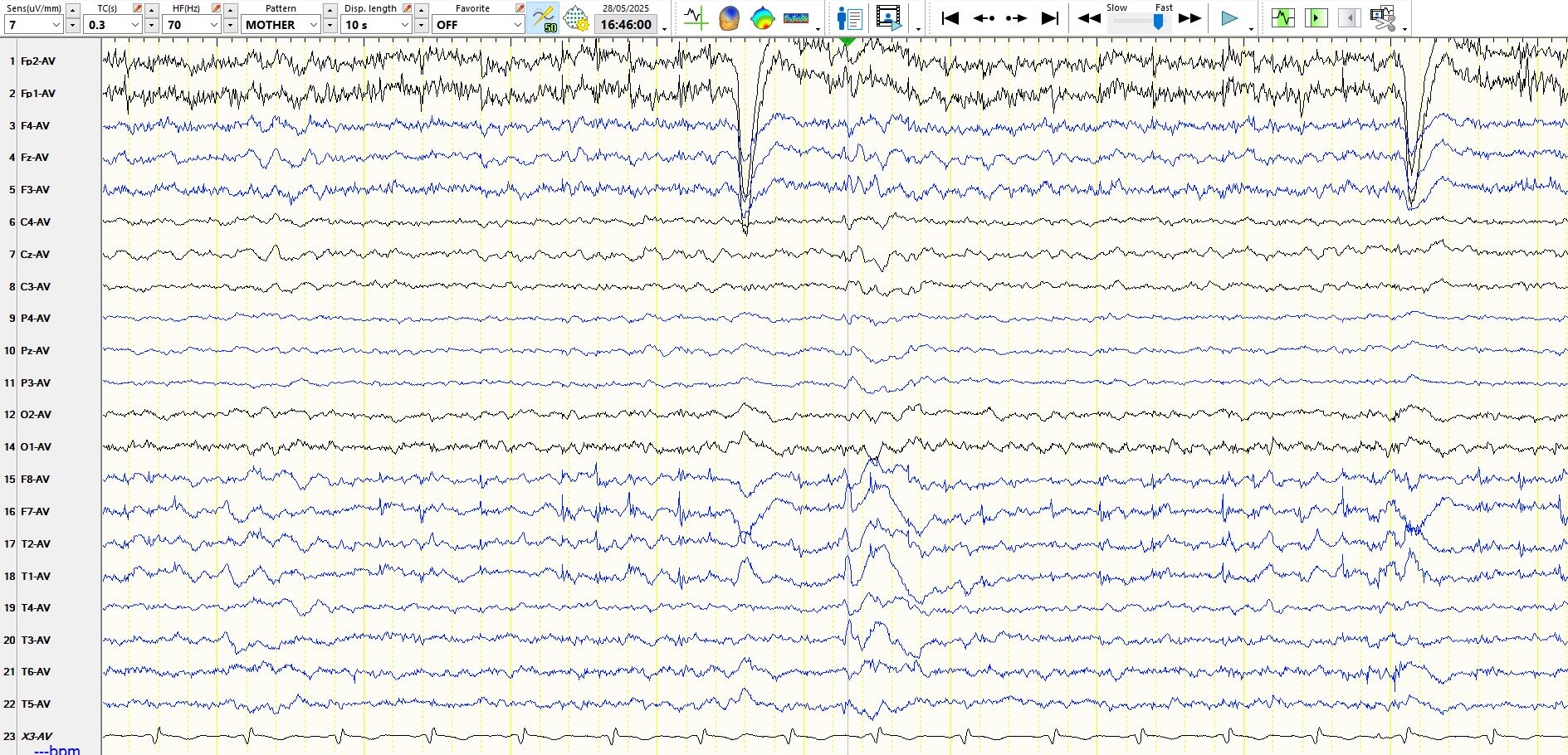Select the Fp1-AV channel label
1568x755 pixels.
pyautogui.click(x=38, y=94)
